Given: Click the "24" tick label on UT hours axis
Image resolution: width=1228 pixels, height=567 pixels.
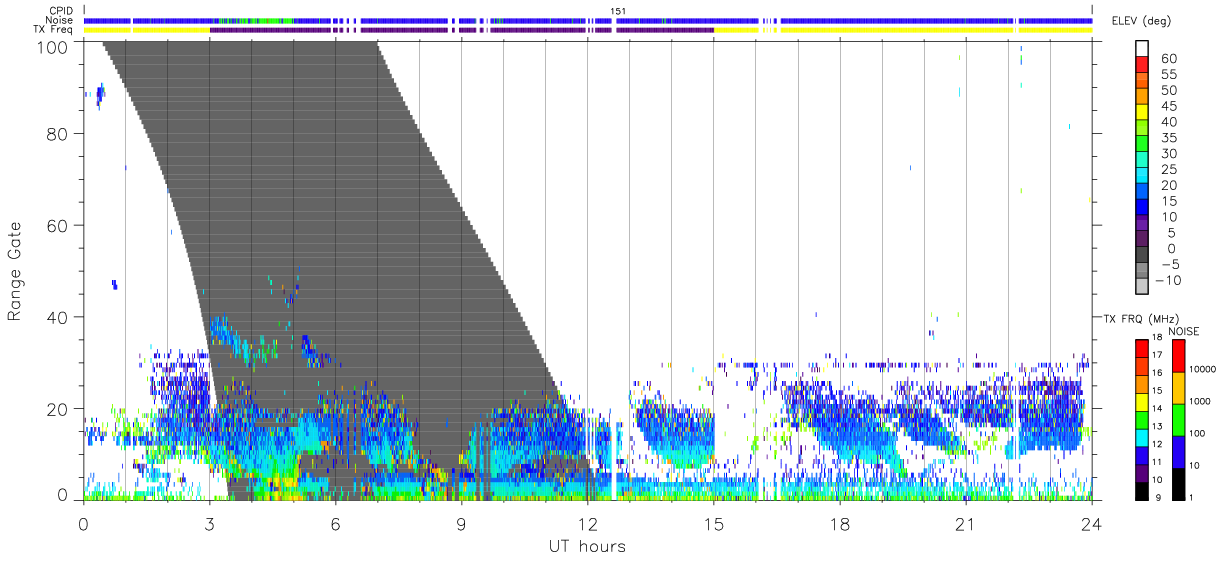Looking at the screenshot, I should [1091, 523].
